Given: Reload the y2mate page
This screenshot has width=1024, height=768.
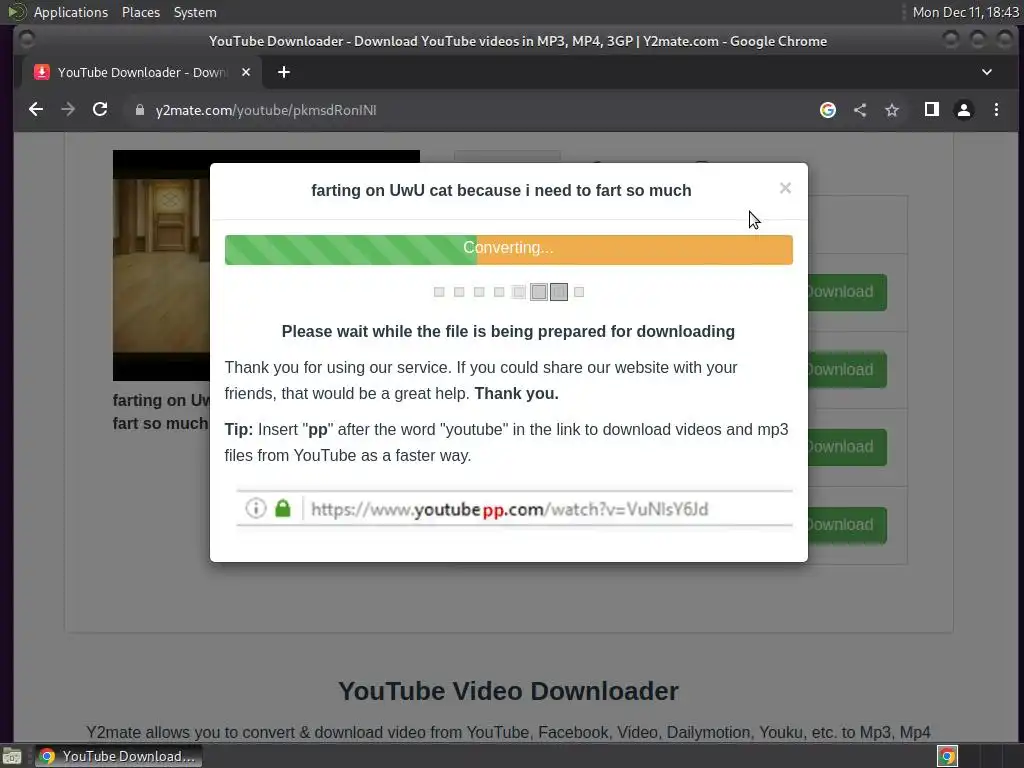Looking at the screenshot, I should pos(100,110).
